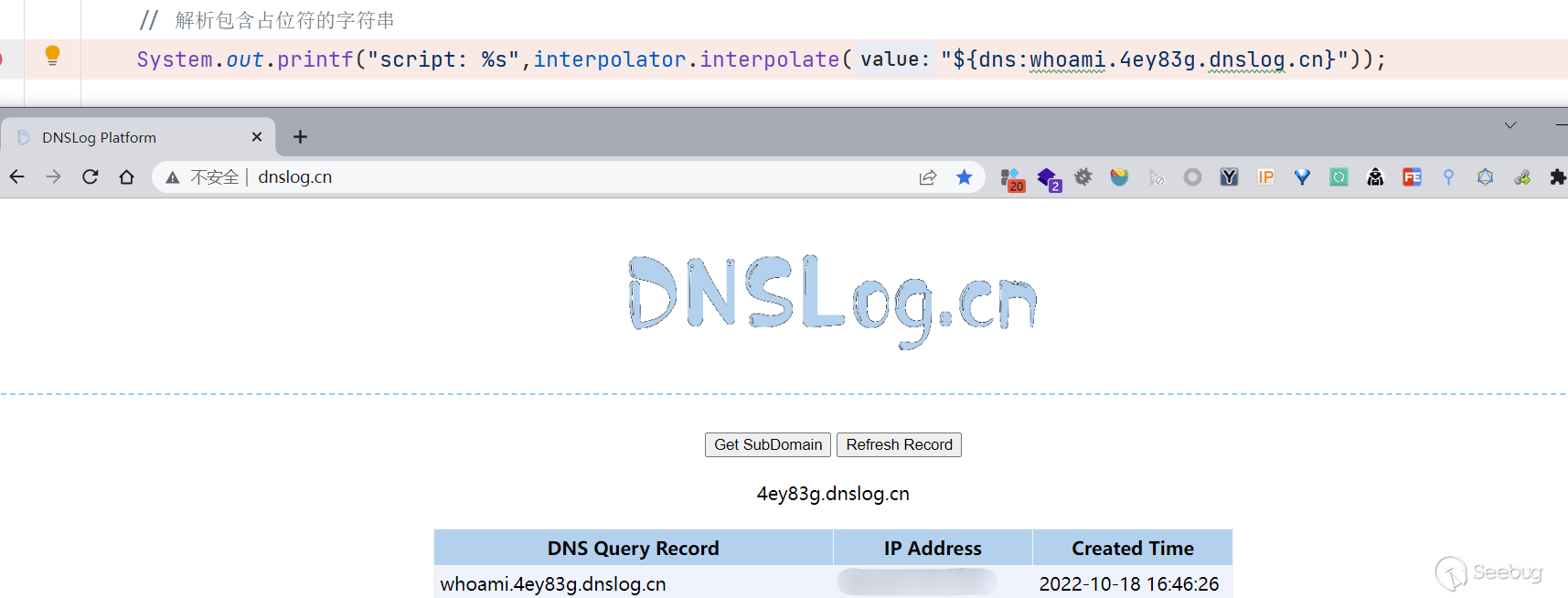
Task: Click the blurred IP address cell
Action: (917, 582)
